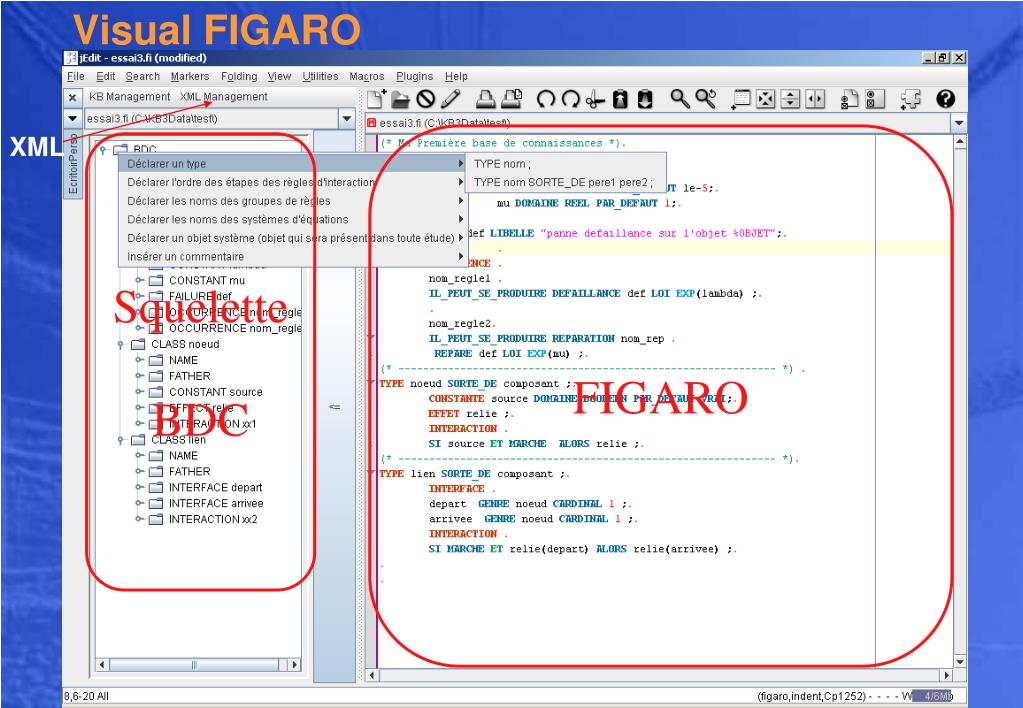Choose Insérer un commentaire in context menu
The width and height of the screenshot is (1023, 708).
coord(292,256)
